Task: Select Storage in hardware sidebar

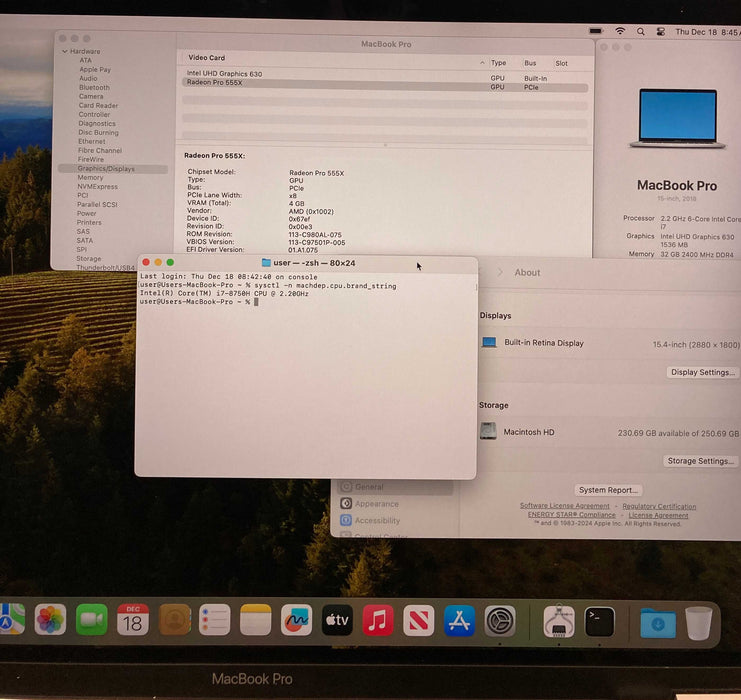Action: pos(88,259)
